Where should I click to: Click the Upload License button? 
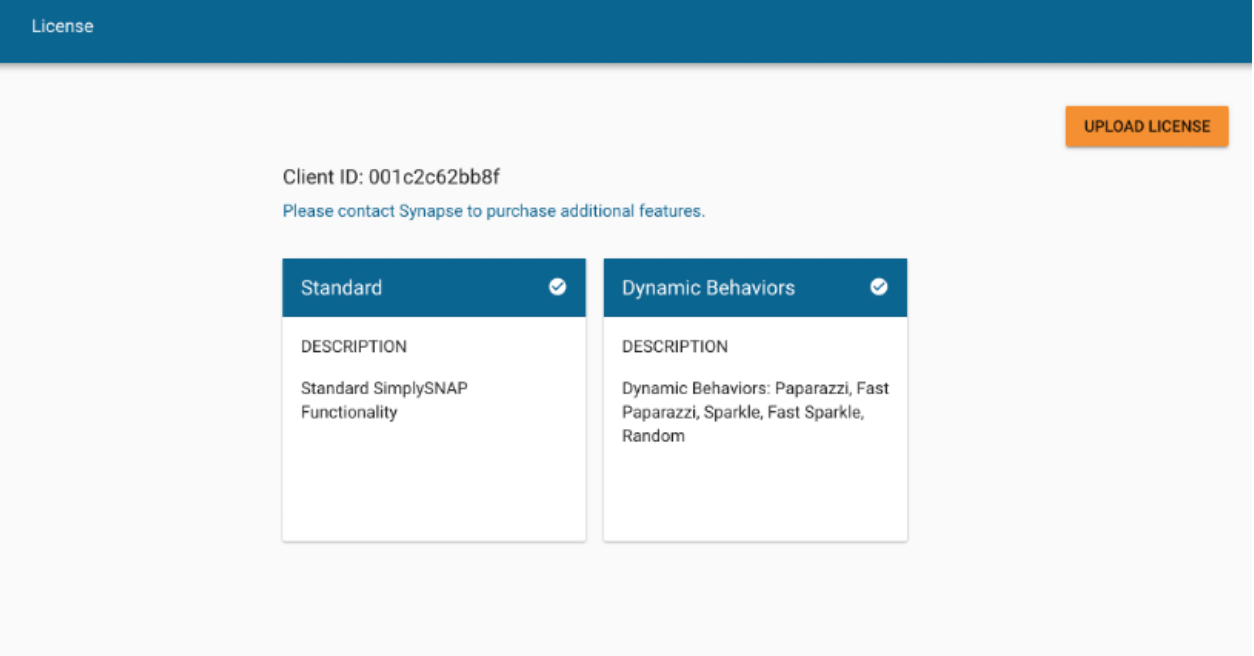coord(1147,127)
